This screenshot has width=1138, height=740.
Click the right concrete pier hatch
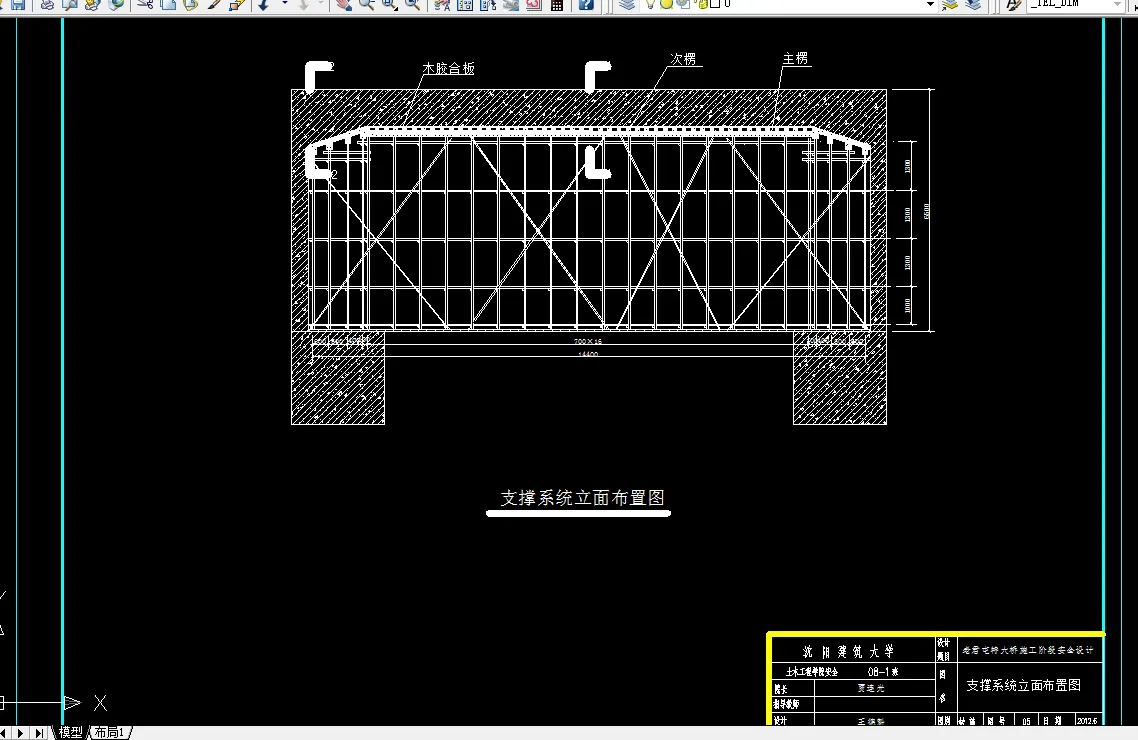[840, 378]
